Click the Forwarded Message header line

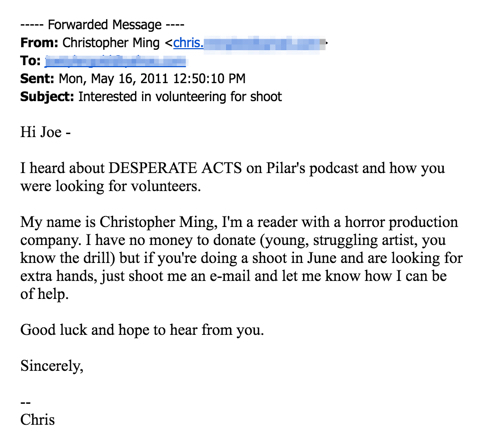click(x=102, y=25)
